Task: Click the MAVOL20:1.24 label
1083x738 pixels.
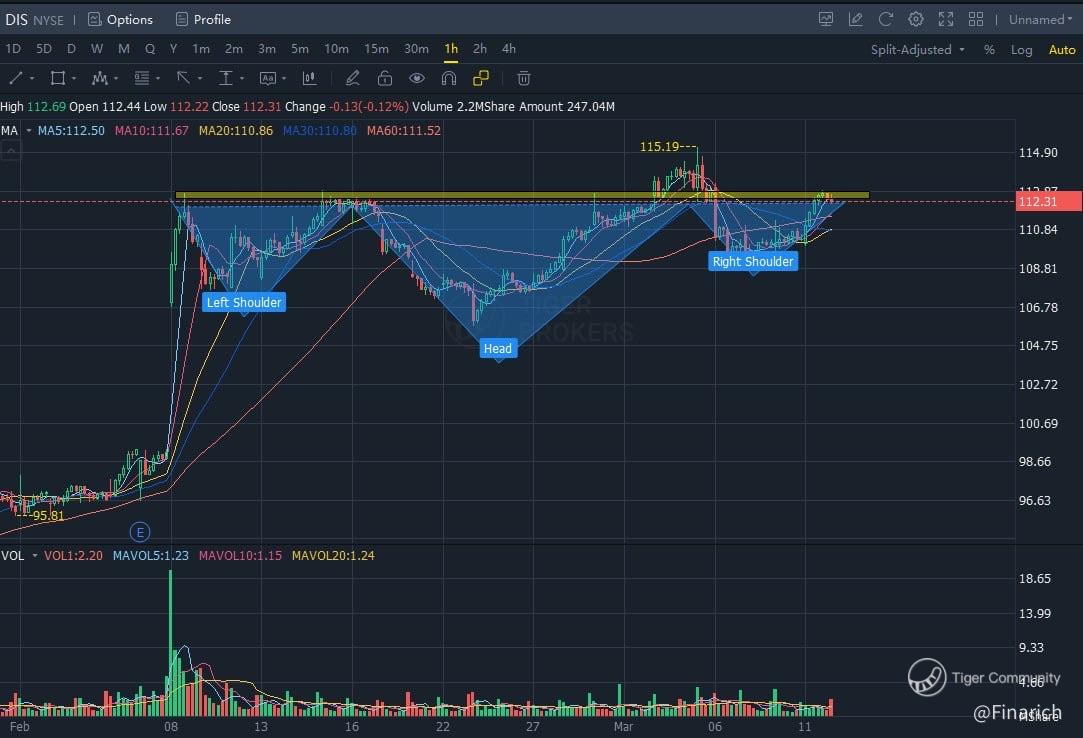Action: pos(333,556)
